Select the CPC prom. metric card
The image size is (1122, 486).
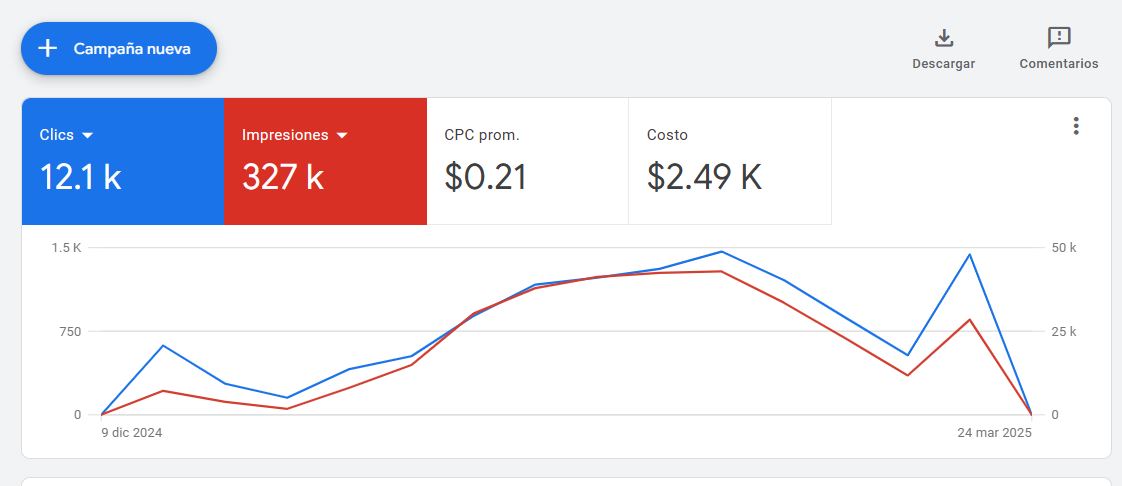click(527, 161)
